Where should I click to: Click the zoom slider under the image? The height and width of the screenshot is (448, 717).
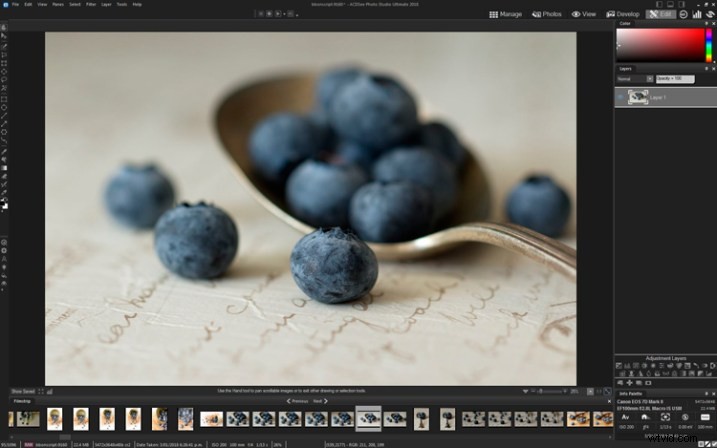tap(551, 391)
